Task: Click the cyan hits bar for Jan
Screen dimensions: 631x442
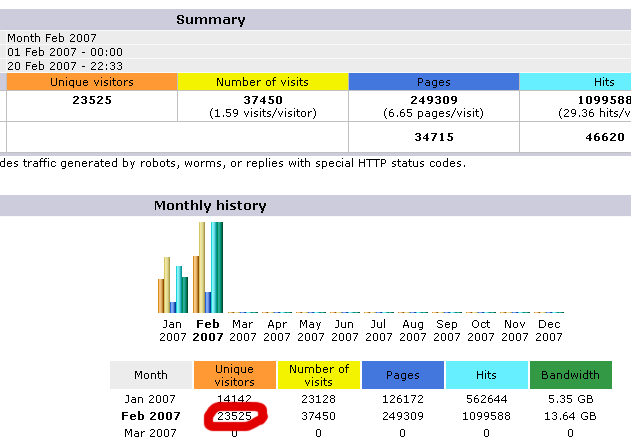Action: pos(179,289)
